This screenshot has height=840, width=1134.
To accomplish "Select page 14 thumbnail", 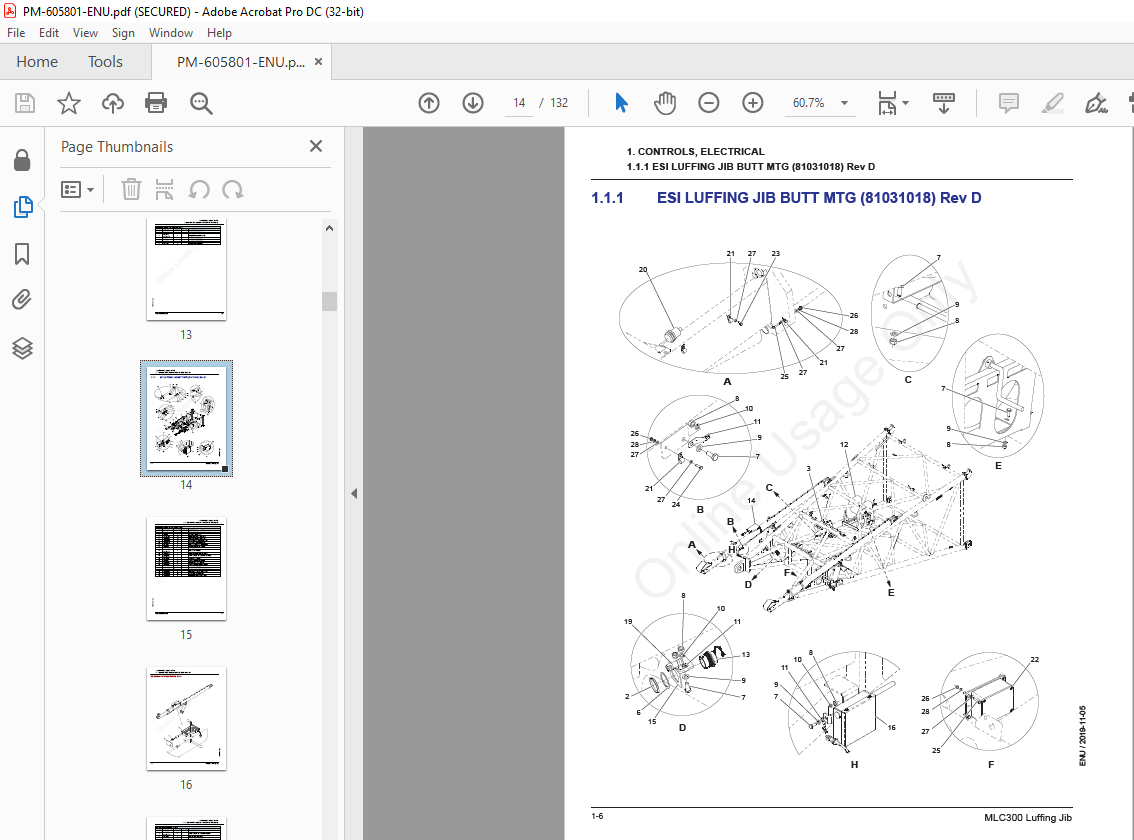I will [187, 418].
